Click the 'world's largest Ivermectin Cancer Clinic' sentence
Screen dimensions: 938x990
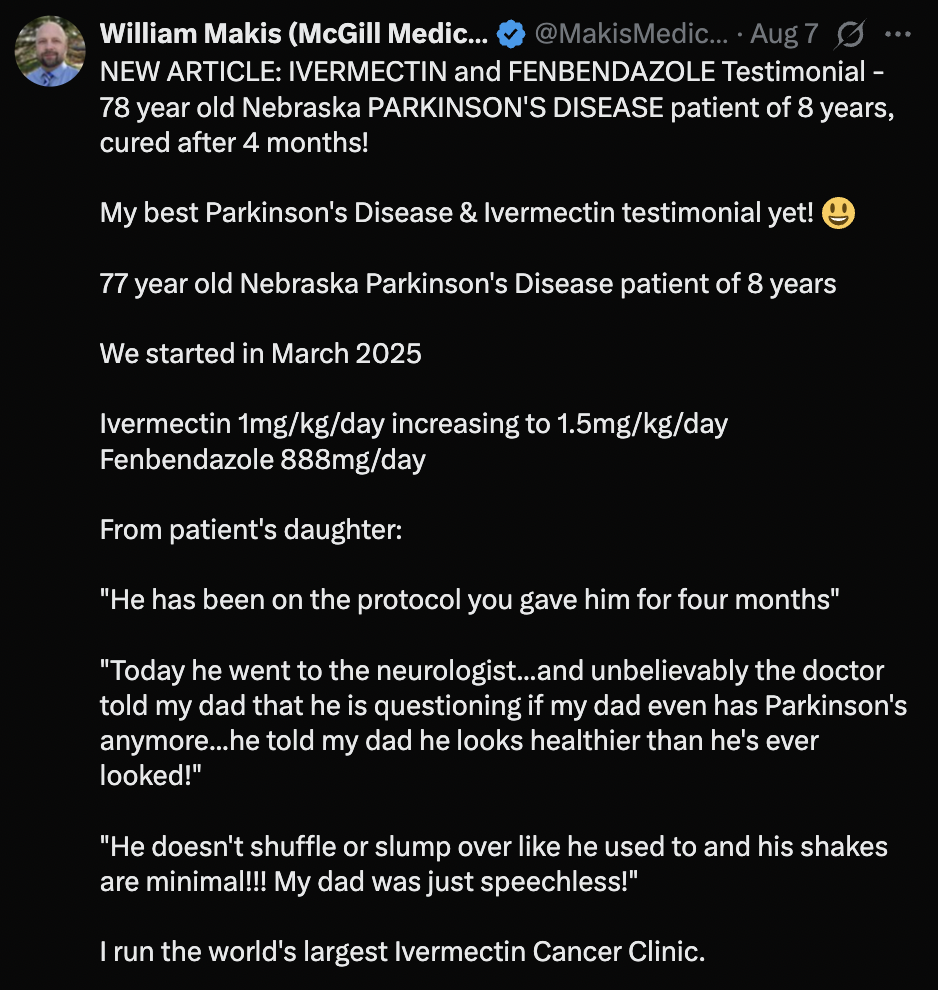click(x=403, y=952)
